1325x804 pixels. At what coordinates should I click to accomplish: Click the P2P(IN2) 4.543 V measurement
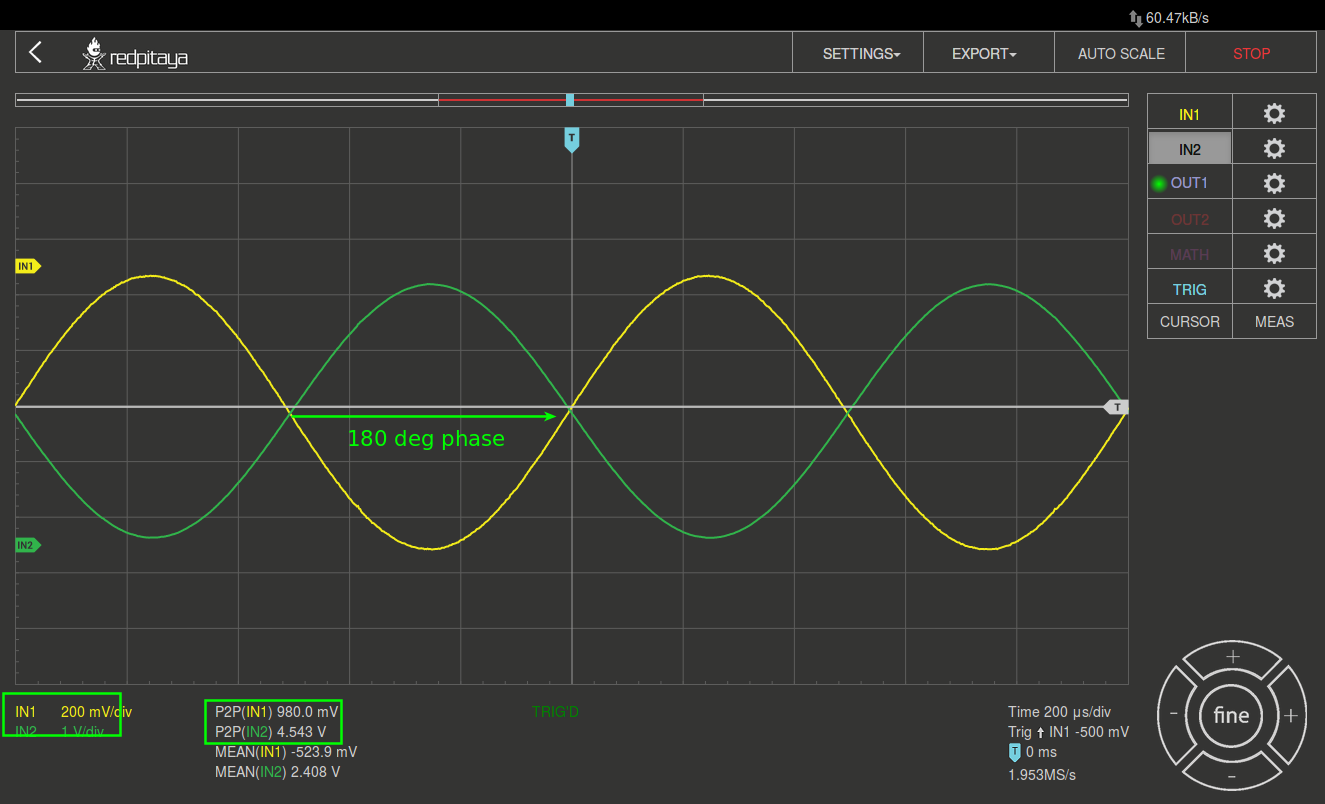pos(270,732)
